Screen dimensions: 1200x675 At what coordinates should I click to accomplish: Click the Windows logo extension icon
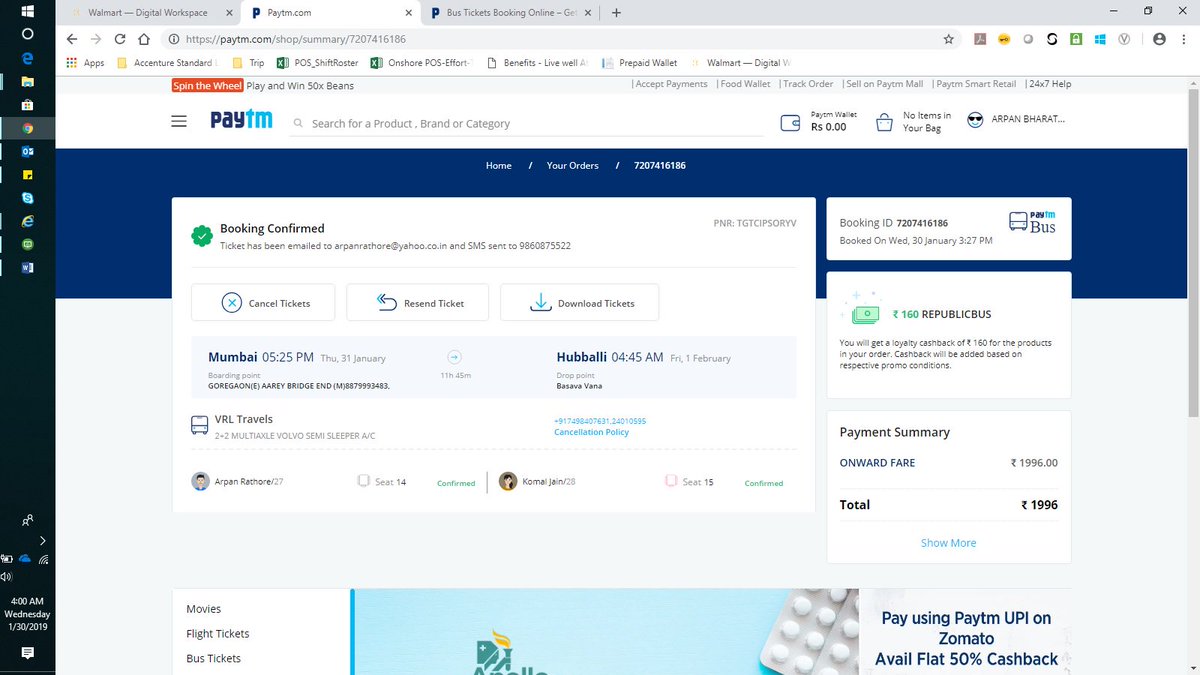point(1099,39)
